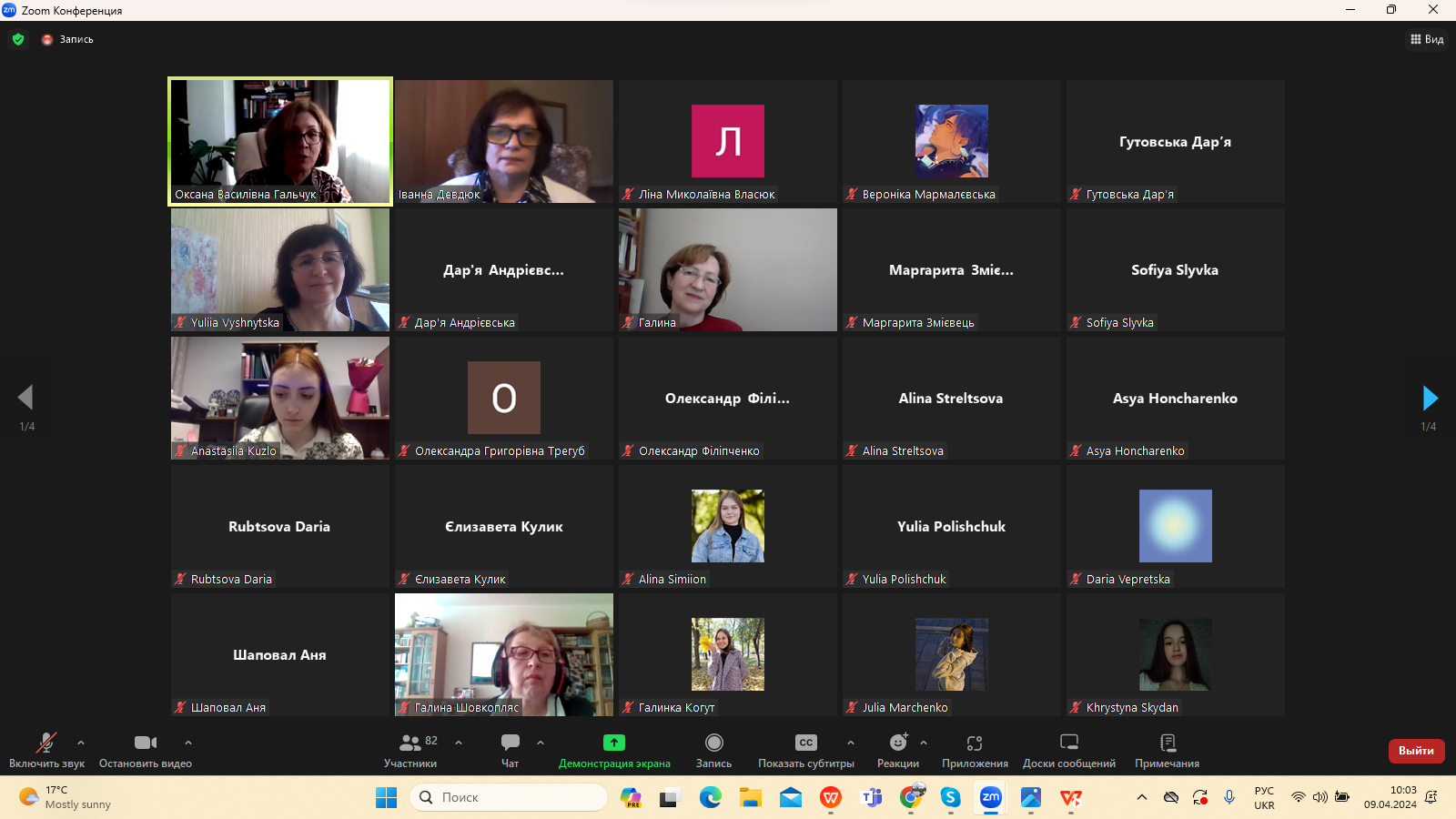
Task: Unmute microphone with the audio button
Action: pyautogui.click(x=45, y=743)
